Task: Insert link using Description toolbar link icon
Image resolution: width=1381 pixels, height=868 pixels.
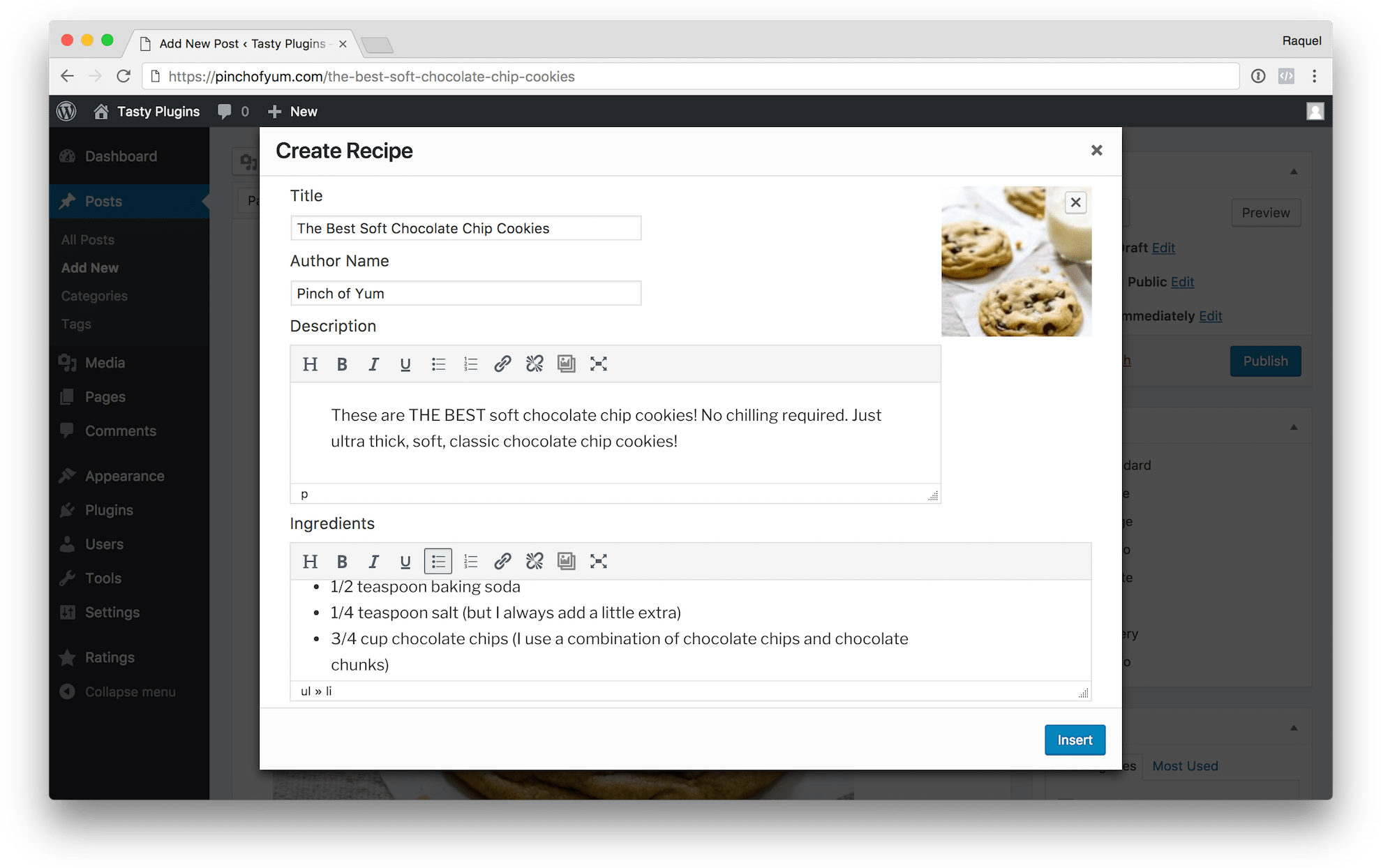Action: (502, 364)
